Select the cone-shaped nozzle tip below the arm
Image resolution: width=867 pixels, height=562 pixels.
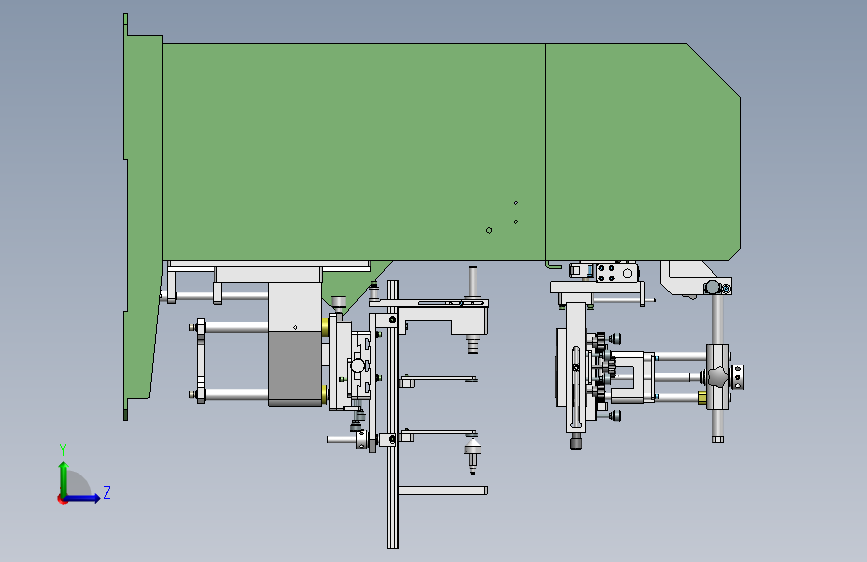click(472, 446)
